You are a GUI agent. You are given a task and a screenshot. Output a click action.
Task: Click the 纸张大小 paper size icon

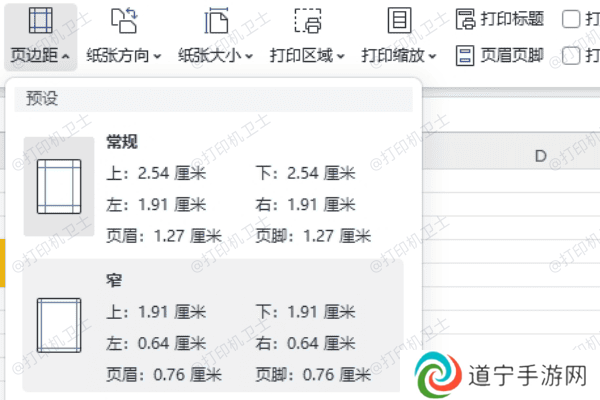click(x=216, y=20)
